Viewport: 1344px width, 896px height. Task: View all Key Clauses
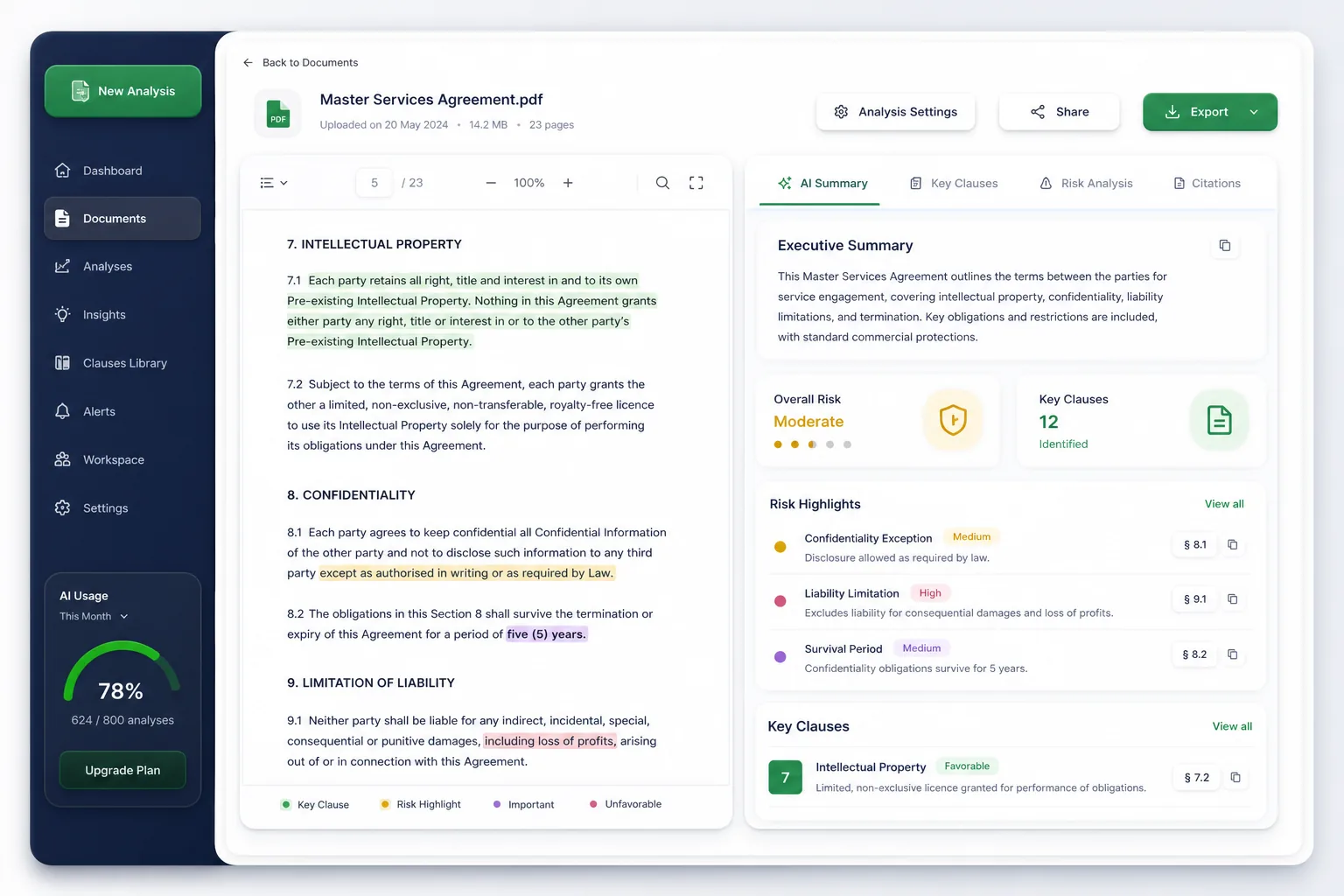point(1232,726)
